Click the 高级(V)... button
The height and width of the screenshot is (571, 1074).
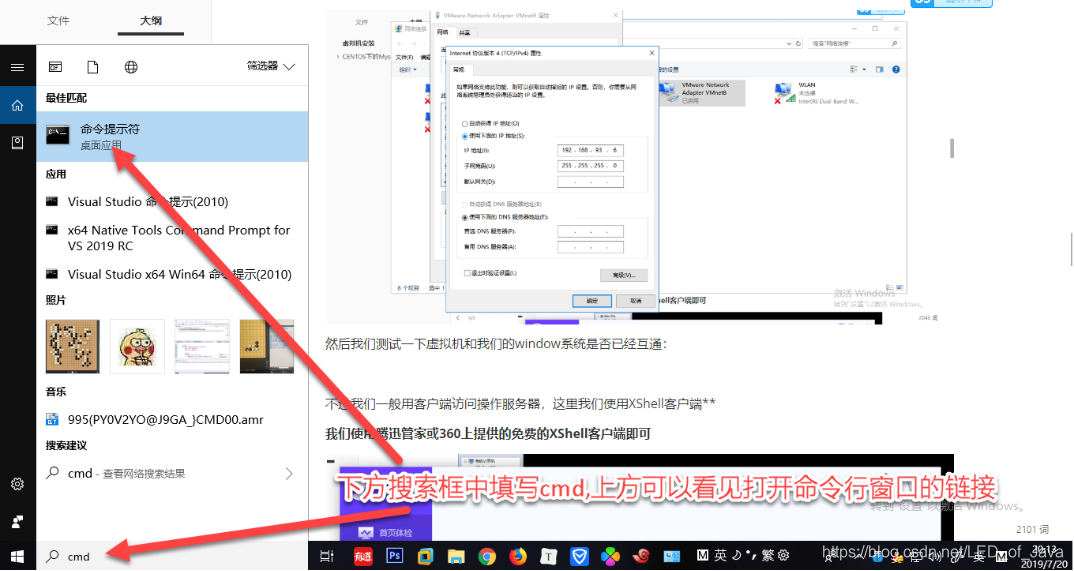(x=623, y=275)
